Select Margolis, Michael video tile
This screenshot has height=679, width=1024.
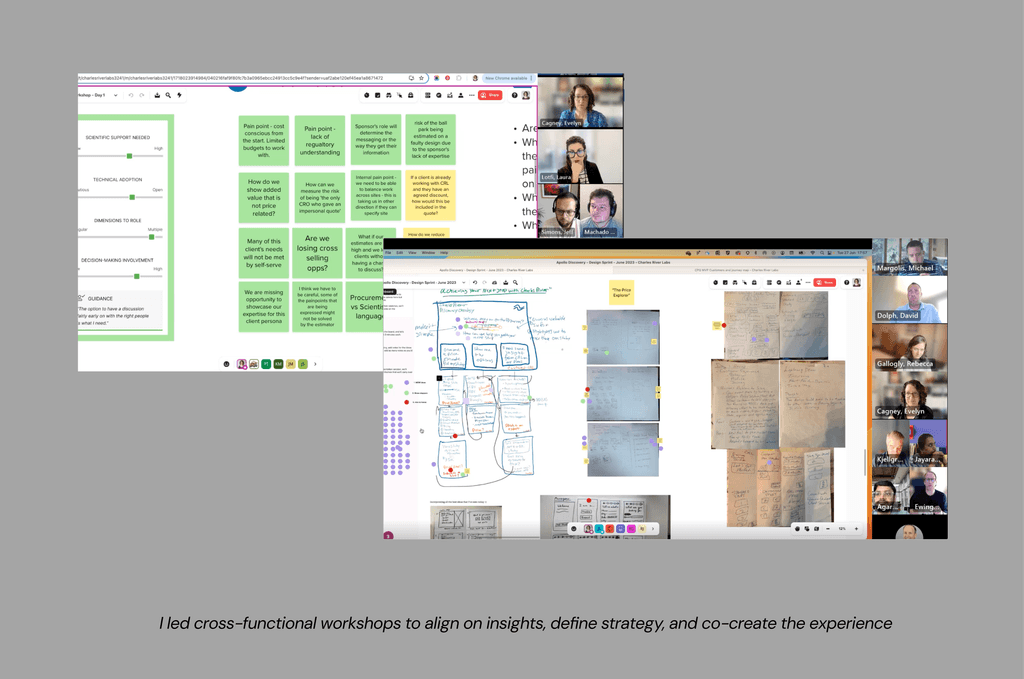(910, 257)
